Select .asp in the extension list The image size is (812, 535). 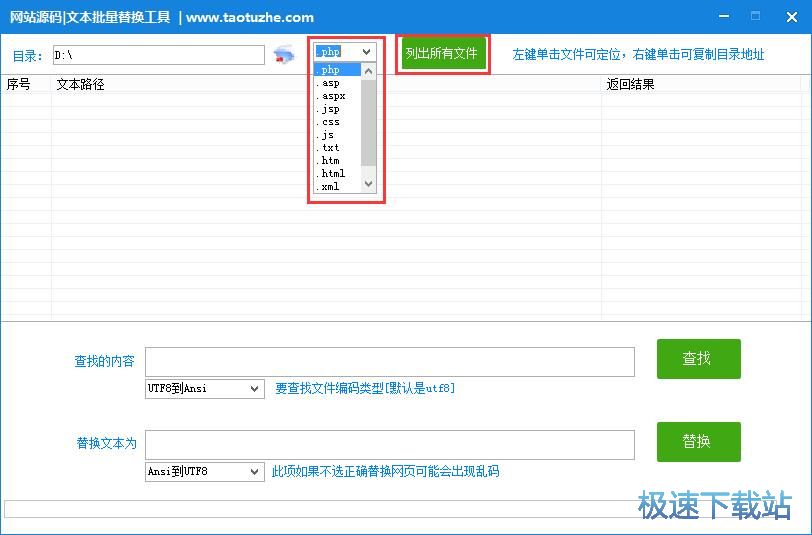[338, 83]
